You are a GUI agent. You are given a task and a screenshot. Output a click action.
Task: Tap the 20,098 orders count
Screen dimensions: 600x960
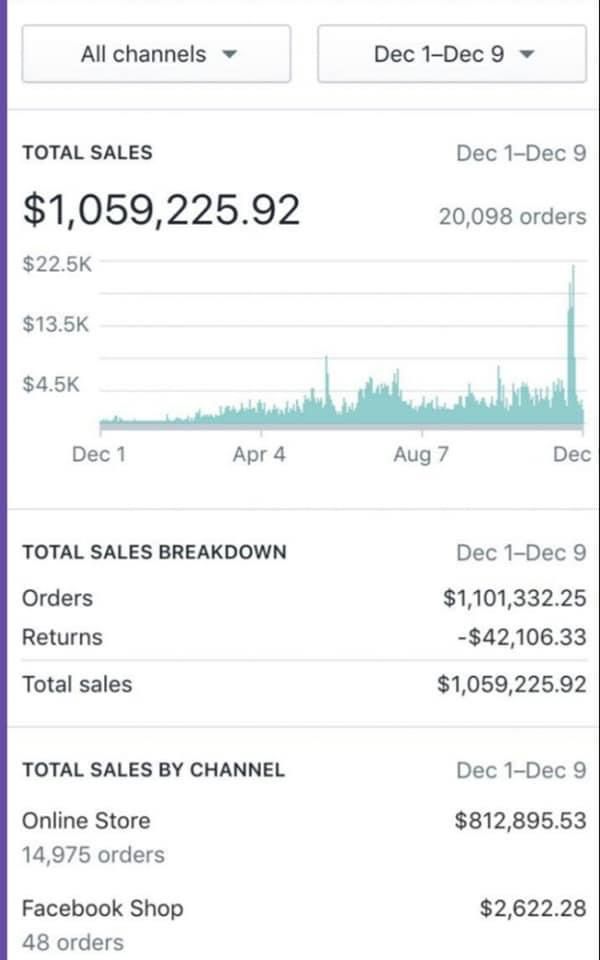(512, 216)
